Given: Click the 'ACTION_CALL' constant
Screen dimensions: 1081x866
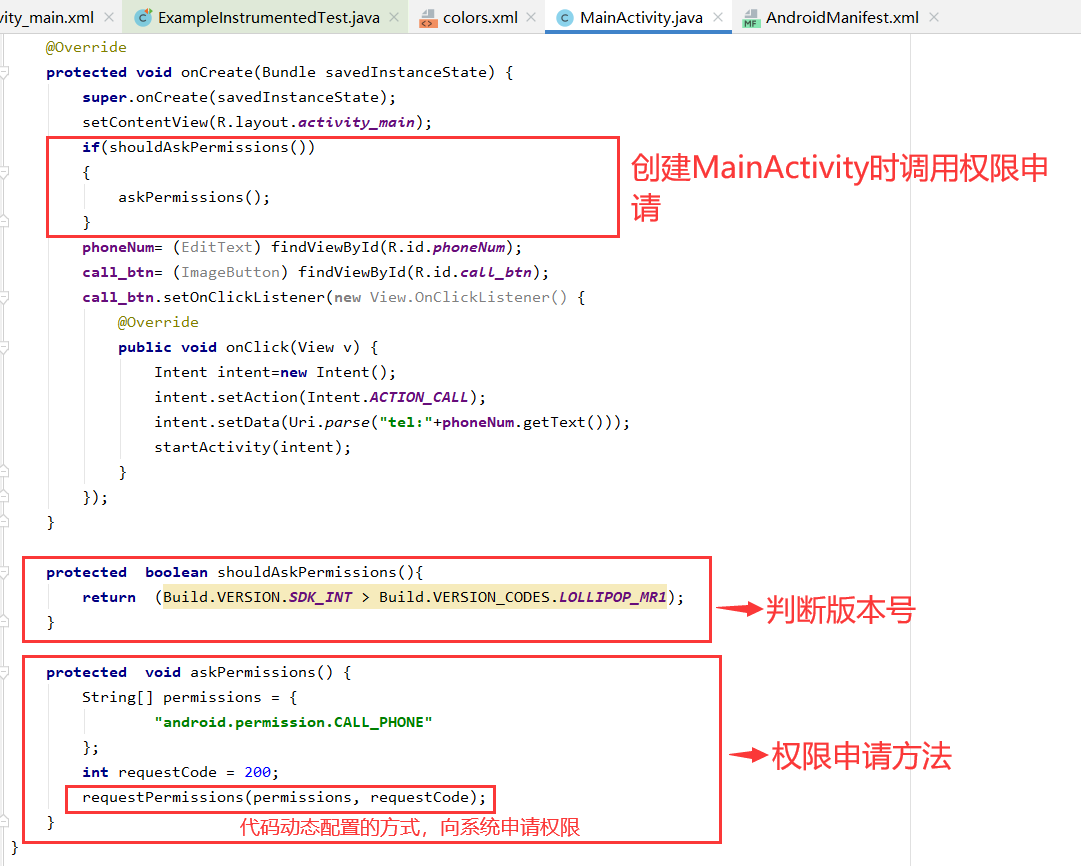Looking at the screenshot, I should pos(419,397).
